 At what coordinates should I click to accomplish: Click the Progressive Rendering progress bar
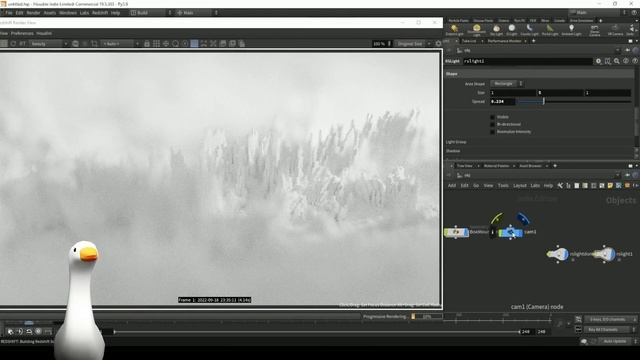click(x=427, y=316)
